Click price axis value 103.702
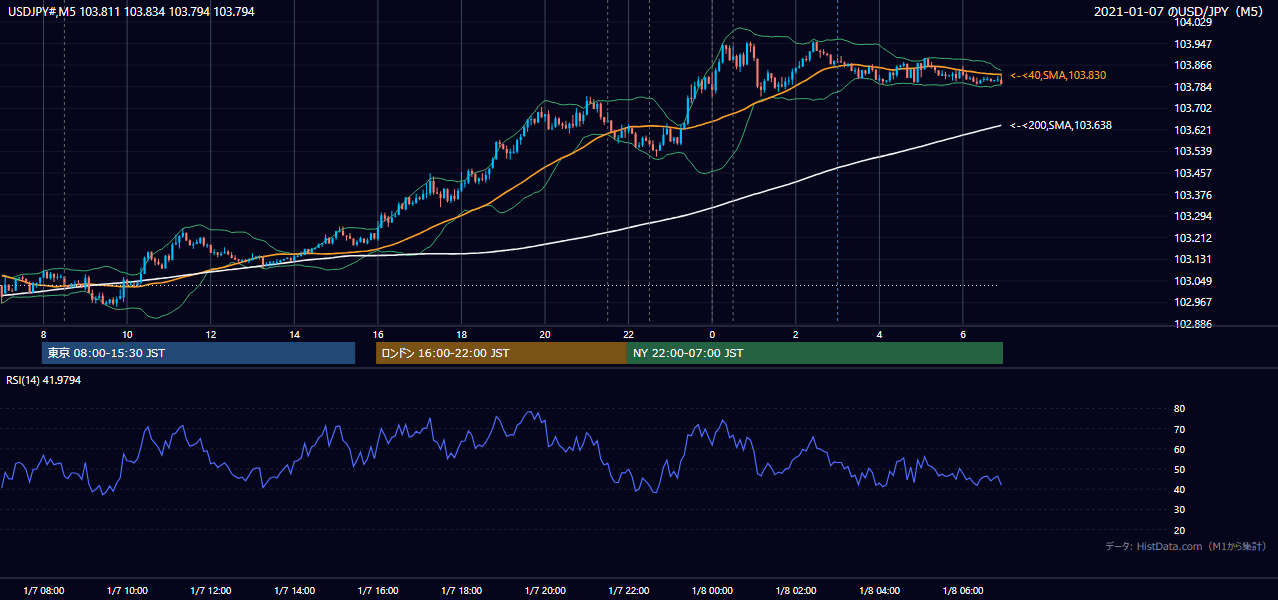This screenshot has width=1278, height=600. coord(1194,108)
